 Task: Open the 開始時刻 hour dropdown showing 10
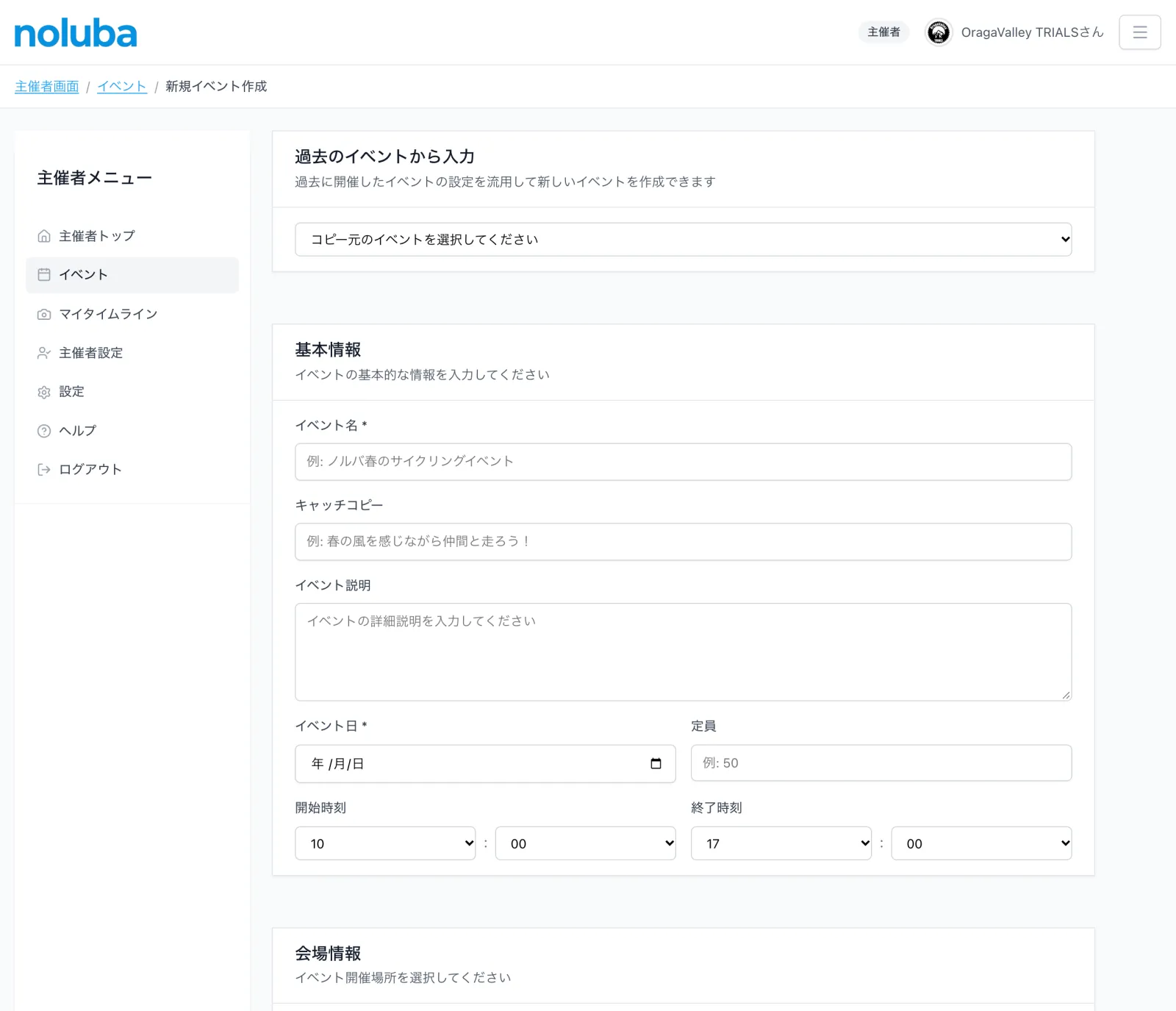385,843
